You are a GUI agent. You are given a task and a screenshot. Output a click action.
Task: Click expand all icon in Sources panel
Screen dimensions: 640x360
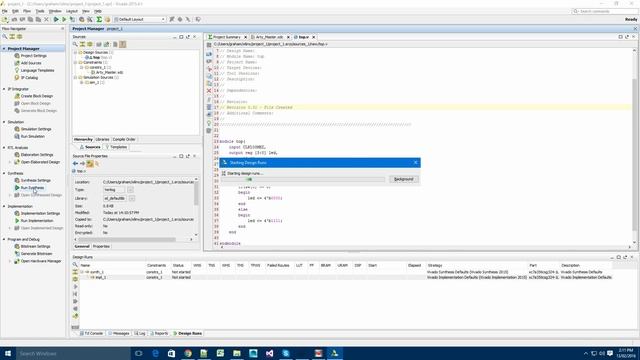coord(90,44)
